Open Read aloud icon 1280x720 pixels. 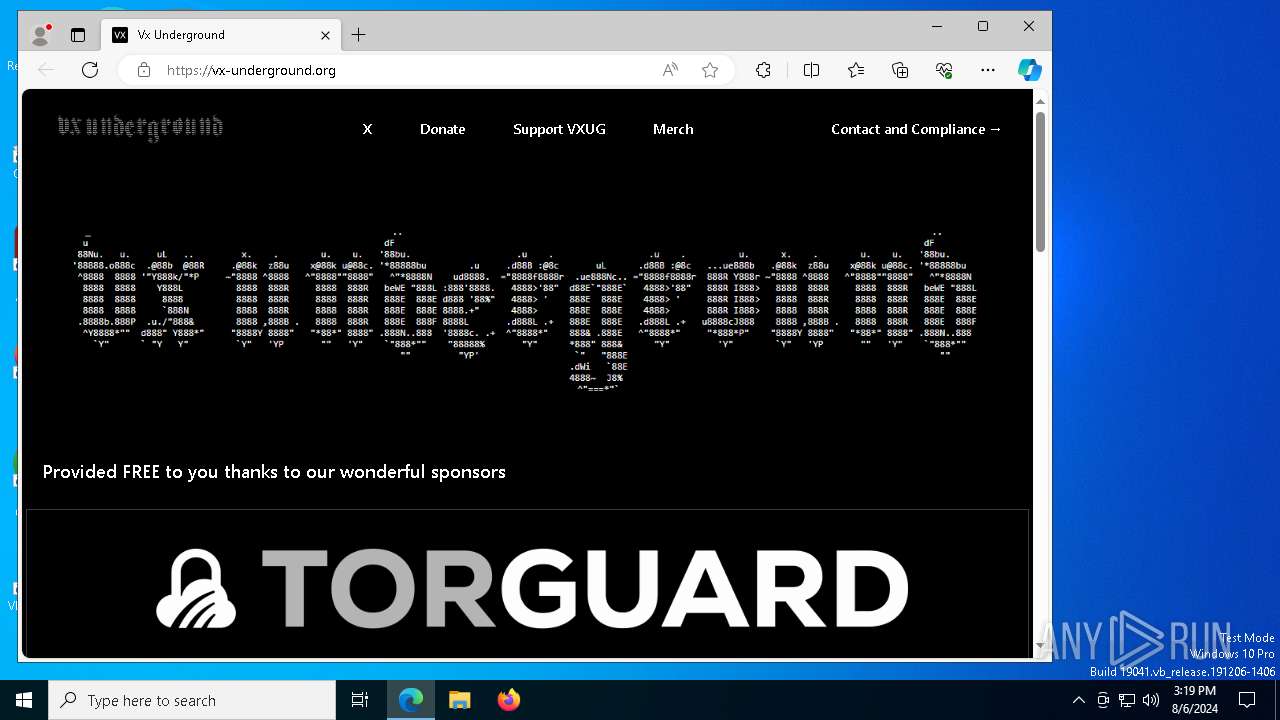pyautogui.click(x=670, y=70)
